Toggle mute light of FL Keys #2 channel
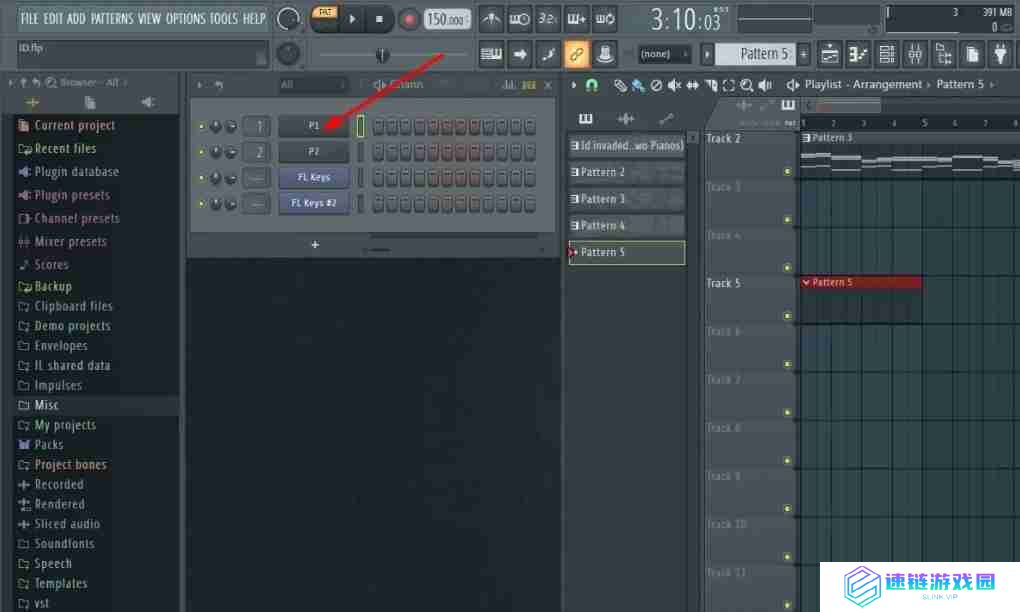Viewport: 1020px width, 612px height. pos(201,204)
